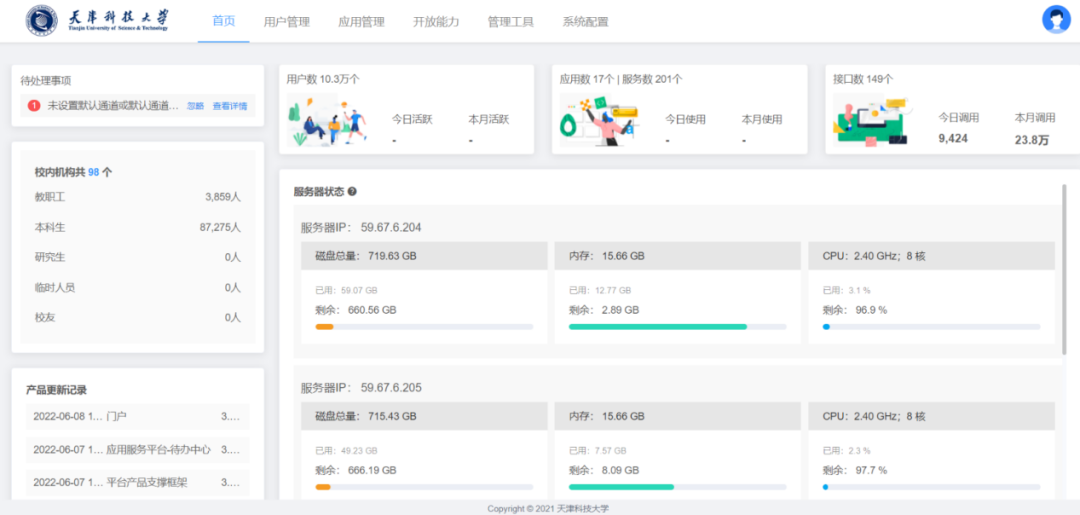The image size is (1080, 515).
Task: Open the user avatar in top-right corner
Action: point(1056,20)
